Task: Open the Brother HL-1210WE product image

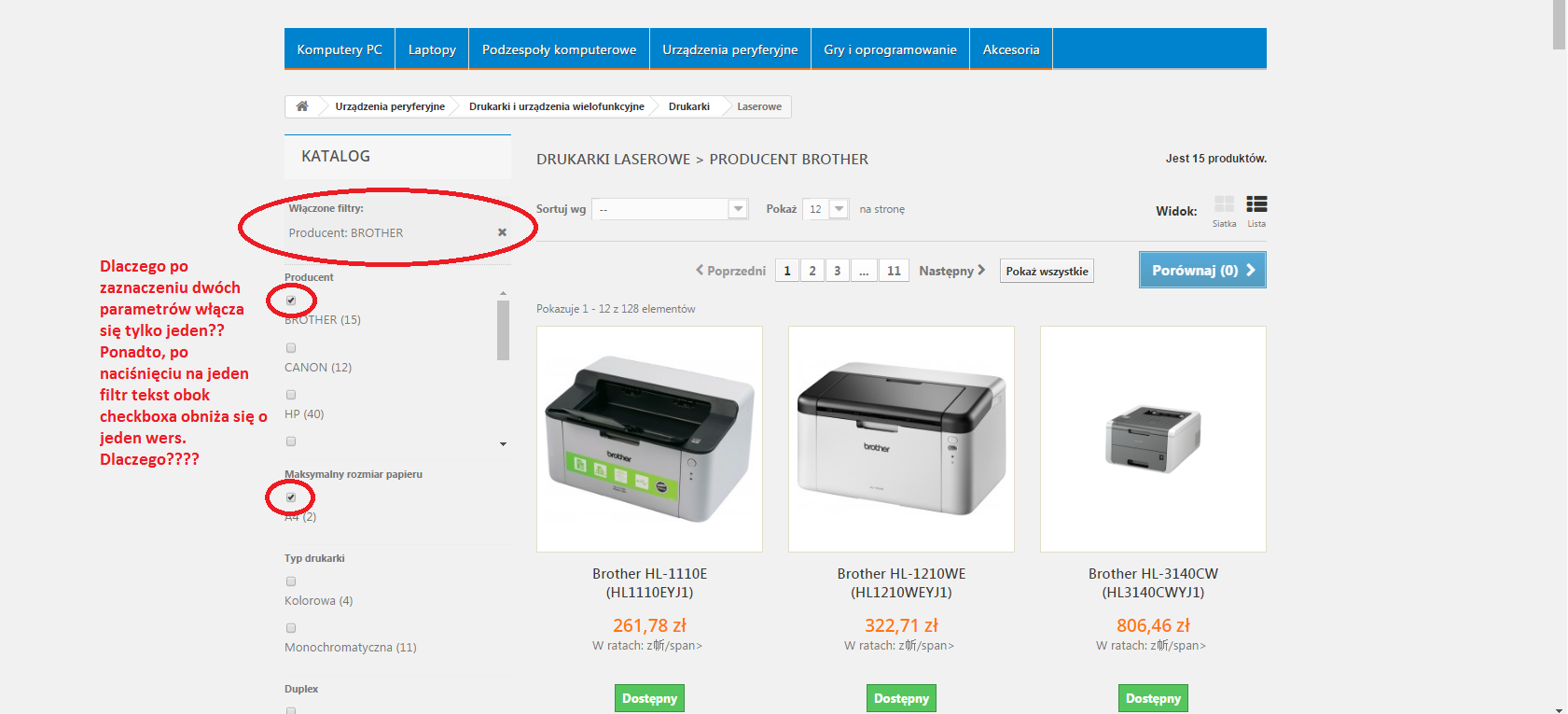Action: (901, 439)
